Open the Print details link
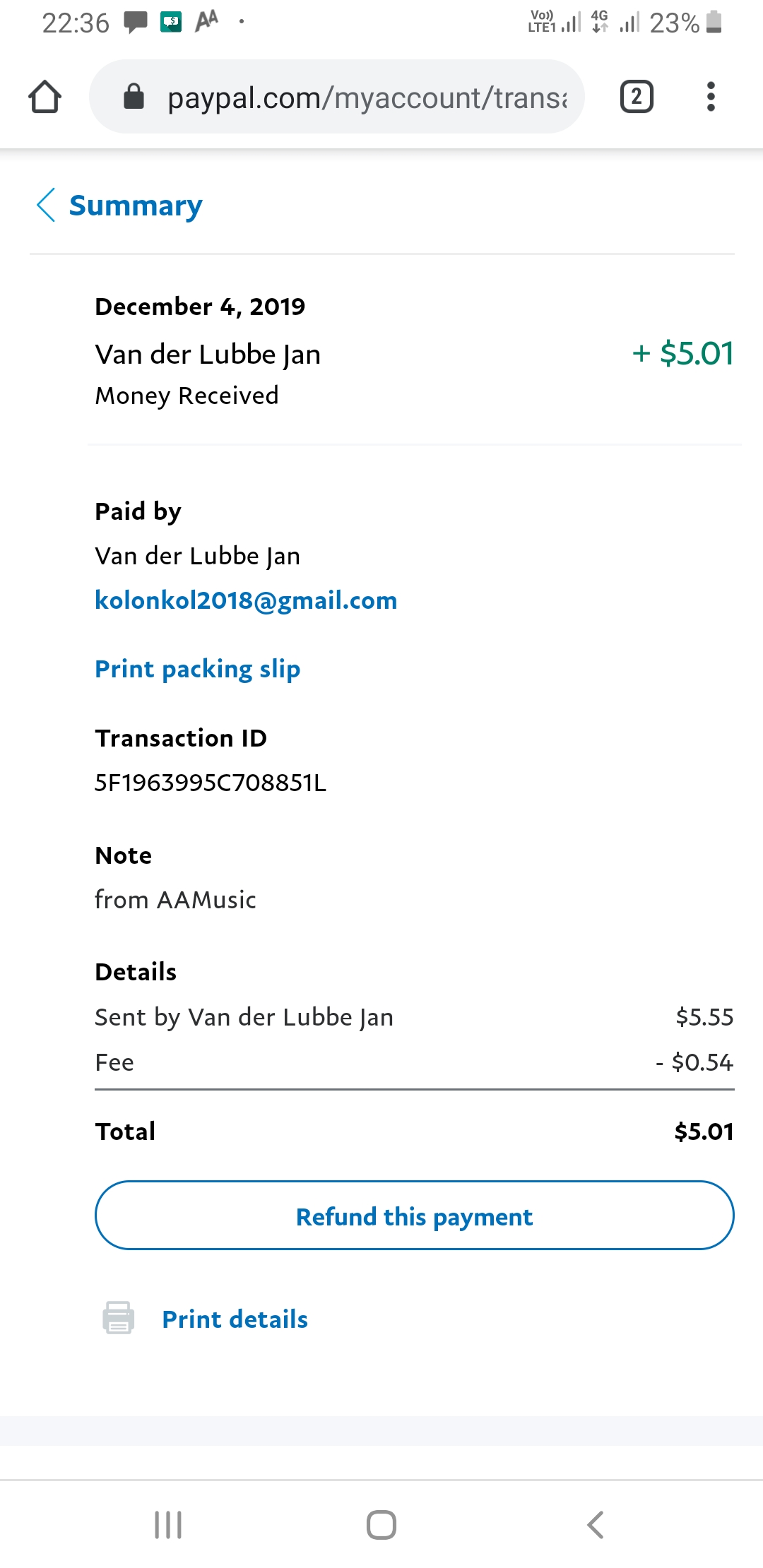Image resolution: width=763 pixels, height=1568 pixels. coord(235,1319)
